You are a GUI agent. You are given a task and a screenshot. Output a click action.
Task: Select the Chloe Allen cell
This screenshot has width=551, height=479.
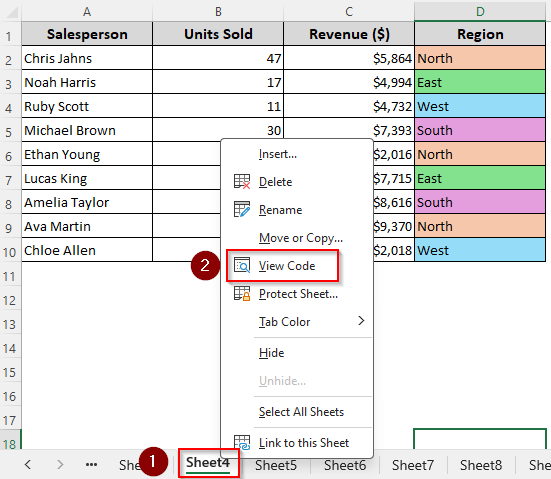coord(87,250)
